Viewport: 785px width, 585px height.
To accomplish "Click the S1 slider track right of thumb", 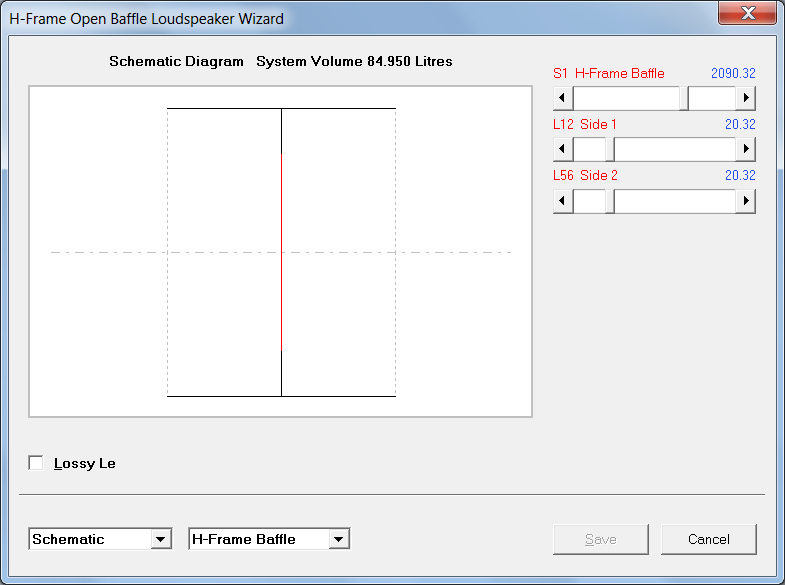I will [712, 98].
